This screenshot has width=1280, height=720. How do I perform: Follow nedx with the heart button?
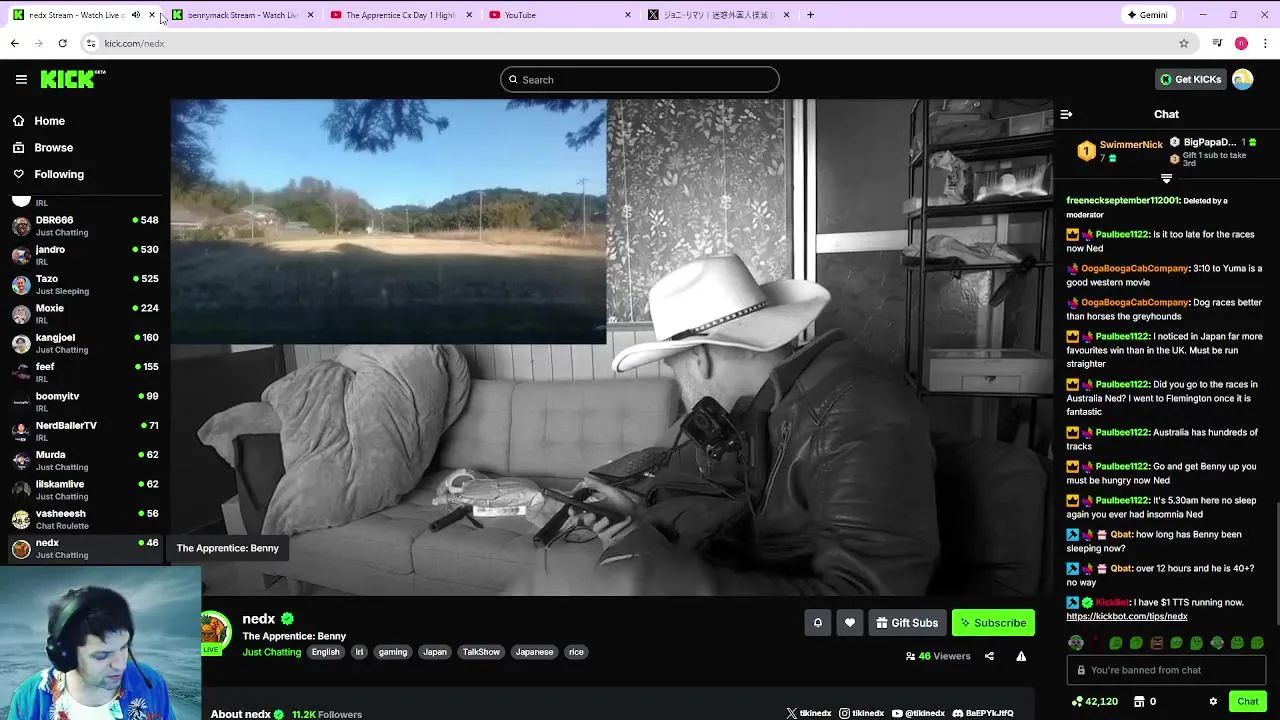coord(850,623)
